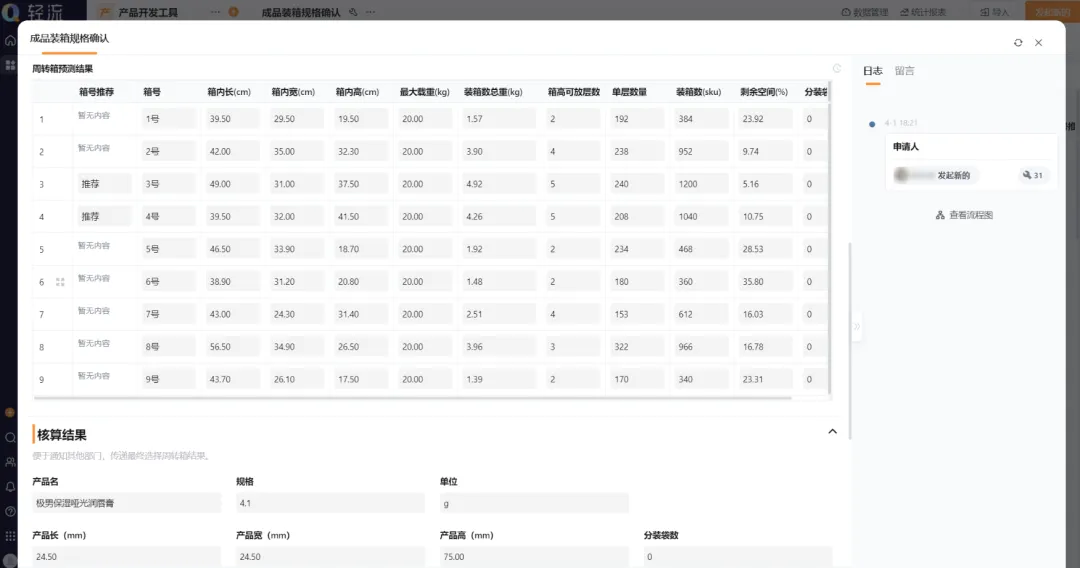This screenshot has width=1080, height=568.
Task: Click the 规格 field showing 4.1
Action: [x=330, y=503]
